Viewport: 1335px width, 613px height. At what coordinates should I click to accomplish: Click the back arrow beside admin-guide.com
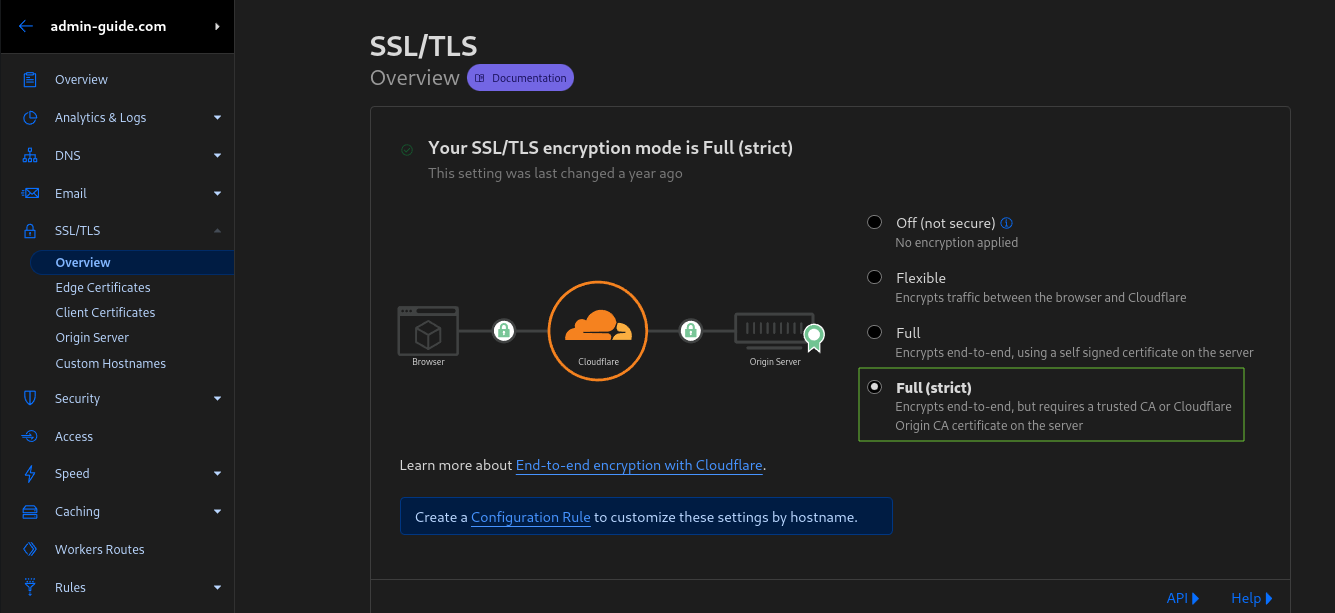pyautogui.click(x=25, y=25)
